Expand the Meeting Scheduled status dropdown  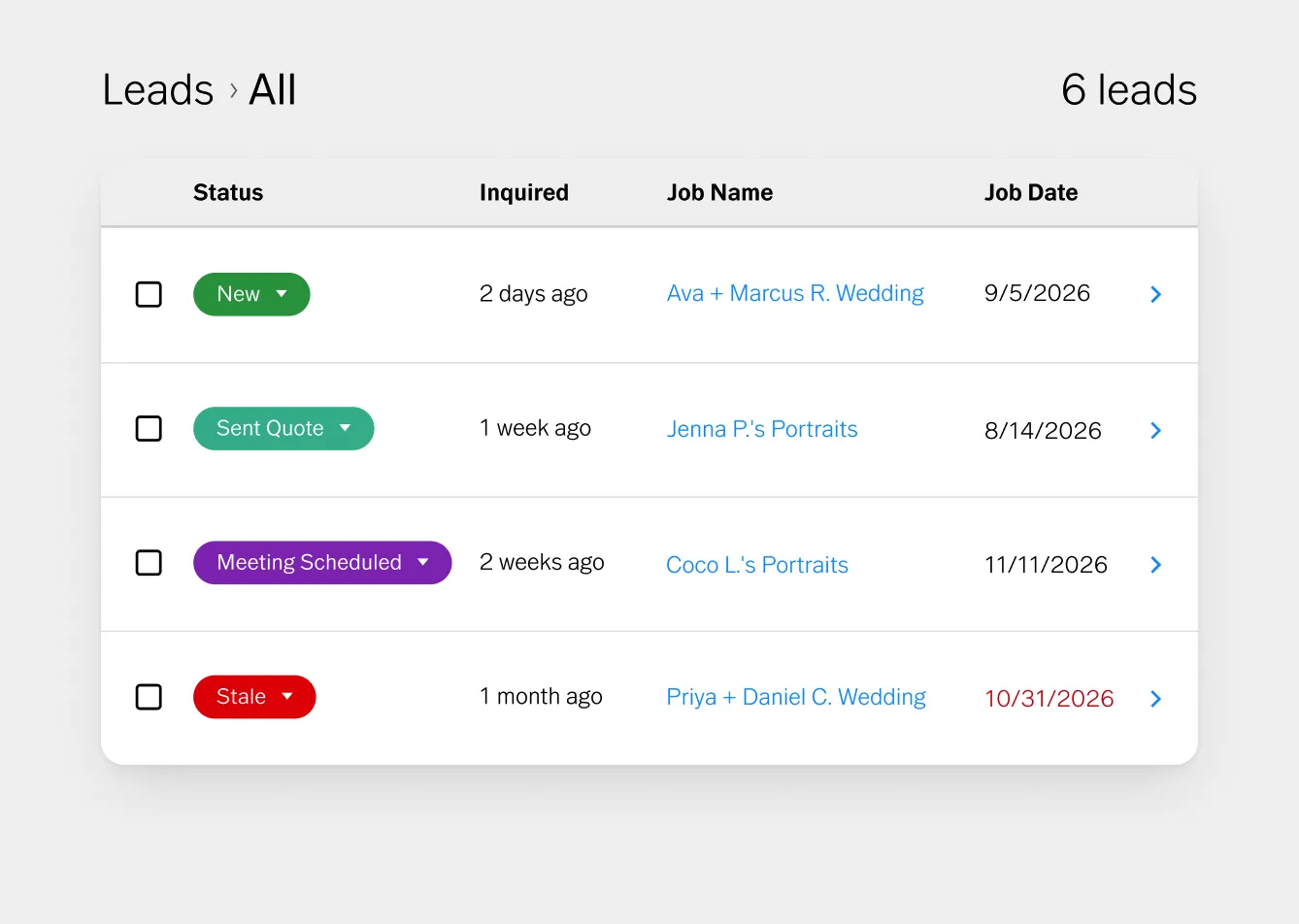tap(322, 562)
